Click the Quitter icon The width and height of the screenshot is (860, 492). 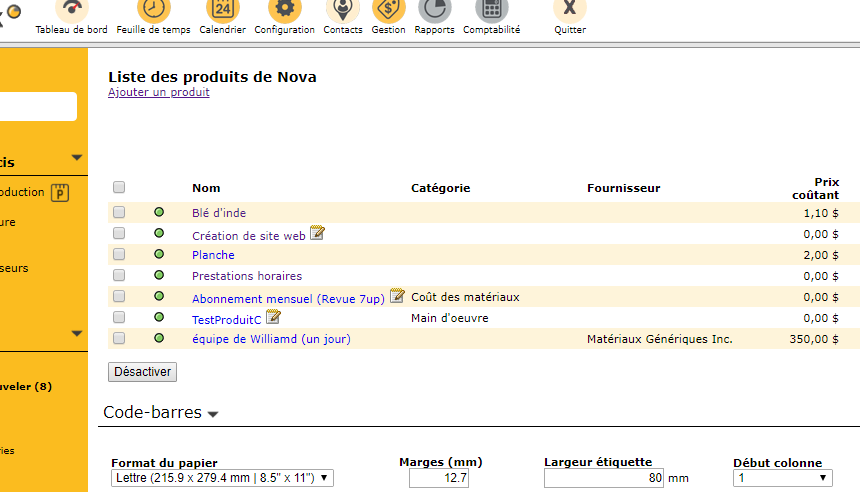(x=570, y=10)
